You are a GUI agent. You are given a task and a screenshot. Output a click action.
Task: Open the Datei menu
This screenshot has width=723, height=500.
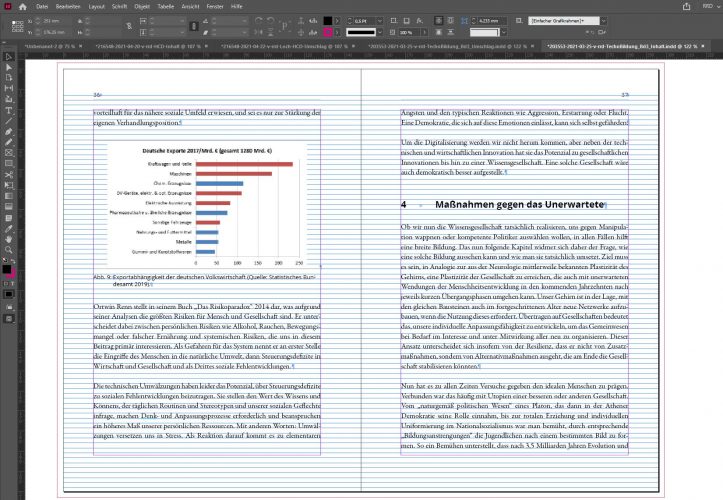click(x=42, y=6)
